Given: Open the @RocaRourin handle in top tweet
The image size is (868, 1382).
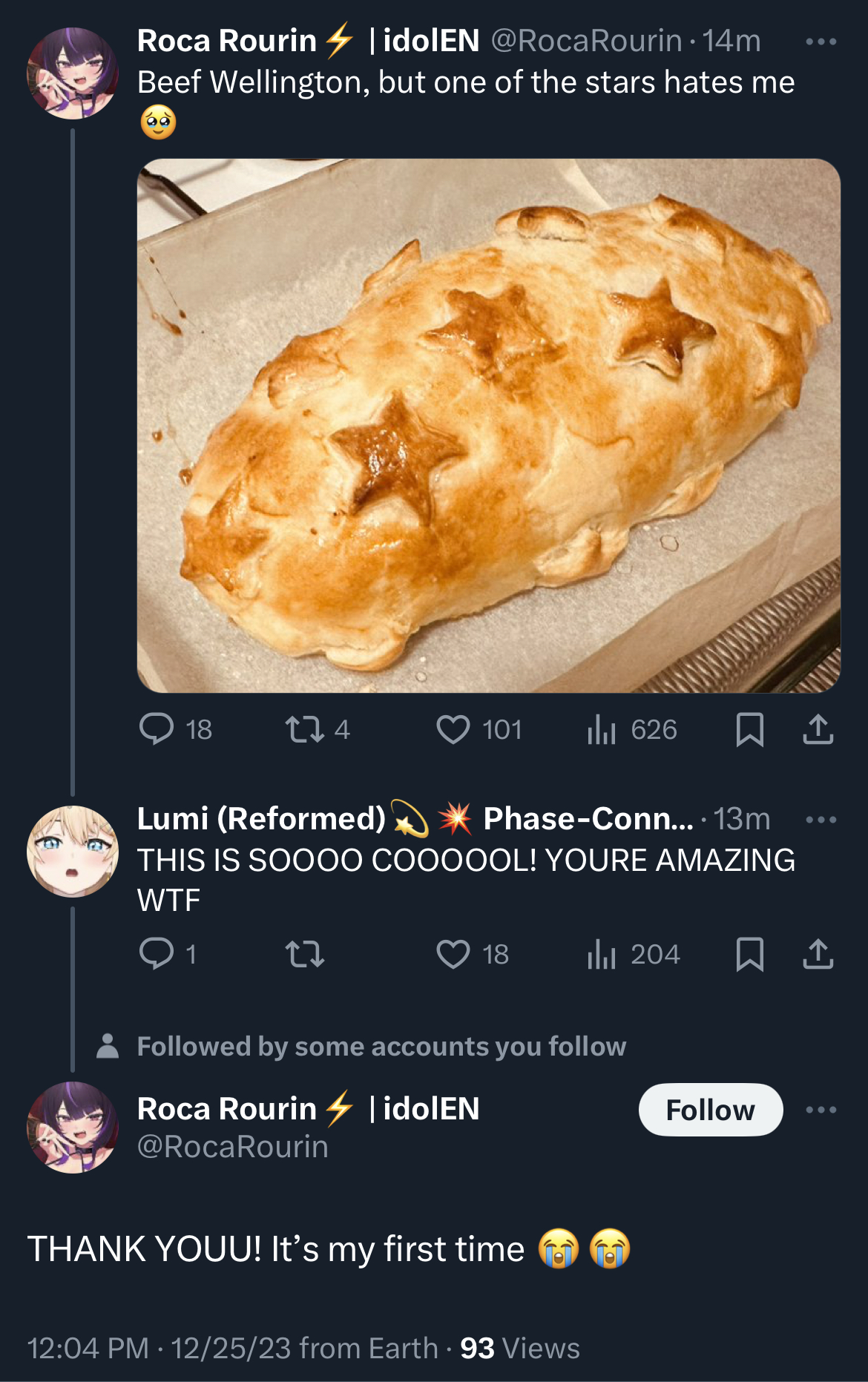Looking at the screenshot, I should tap(586, 42).
